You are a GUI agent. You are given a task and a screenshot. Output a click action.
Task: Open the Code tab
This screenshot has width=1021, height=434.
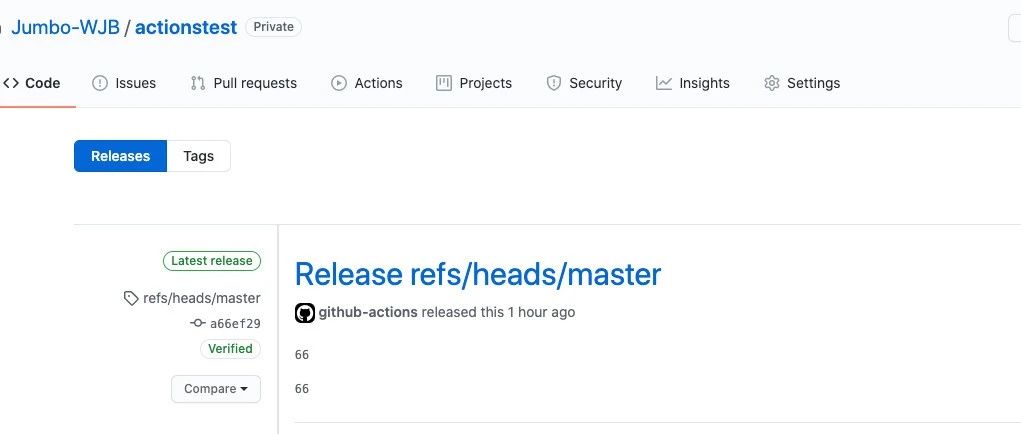pos(33,83)
